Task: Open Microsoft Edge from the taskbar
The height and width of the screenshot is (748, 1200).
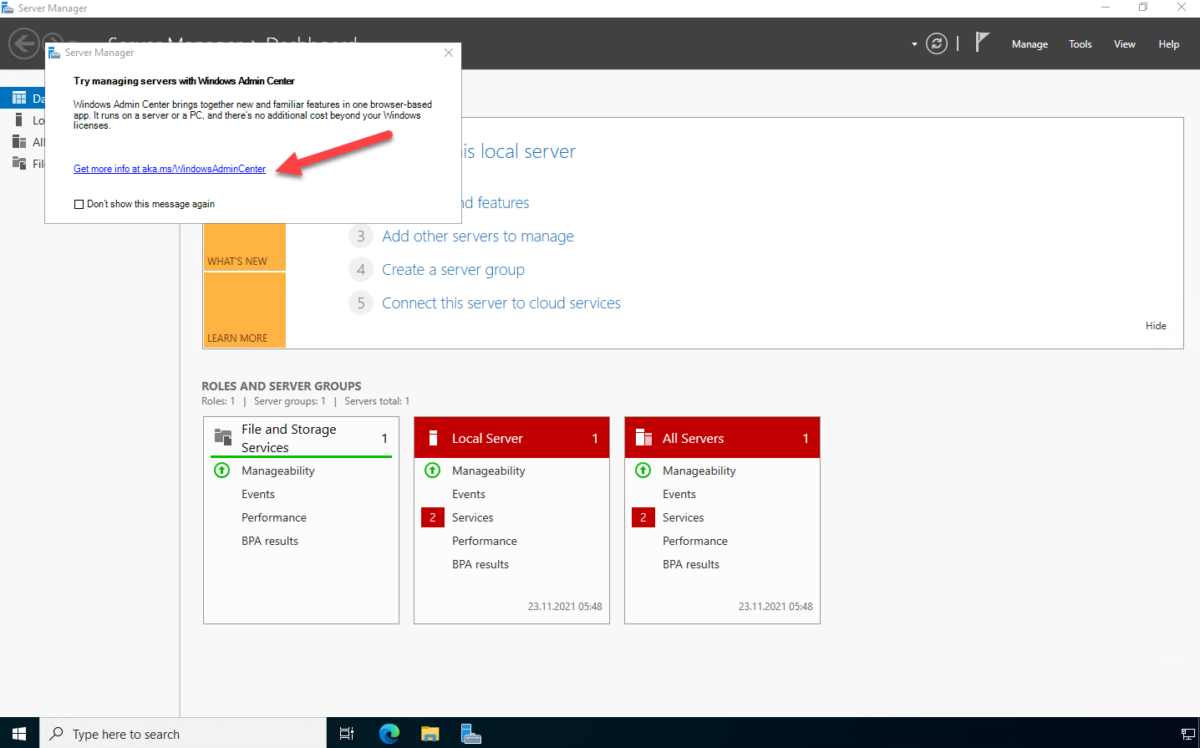Action: (x=389, y=733)
